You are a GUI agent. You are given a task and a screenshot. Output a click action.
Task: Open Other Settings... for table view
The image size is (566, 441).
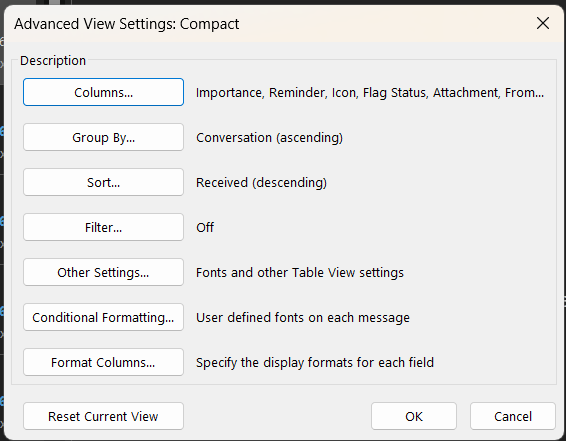(103, 272)
